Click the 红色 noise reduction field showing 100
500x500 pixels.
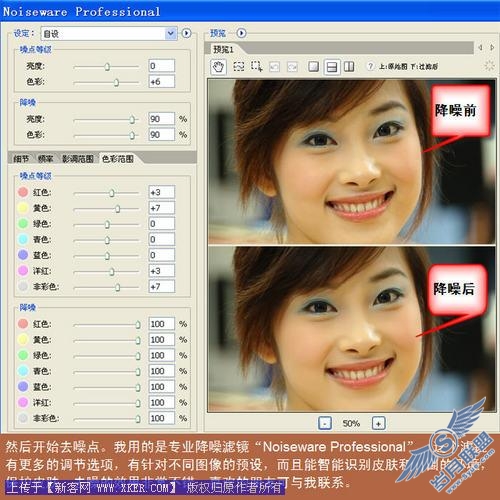pos(161,324)
